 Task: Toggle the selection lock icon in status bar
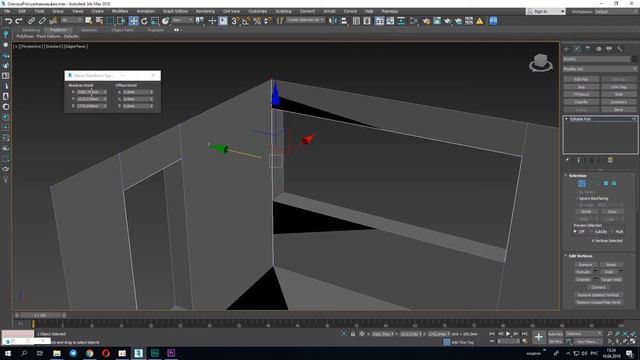pyautogui.click(x=353, y=334)
